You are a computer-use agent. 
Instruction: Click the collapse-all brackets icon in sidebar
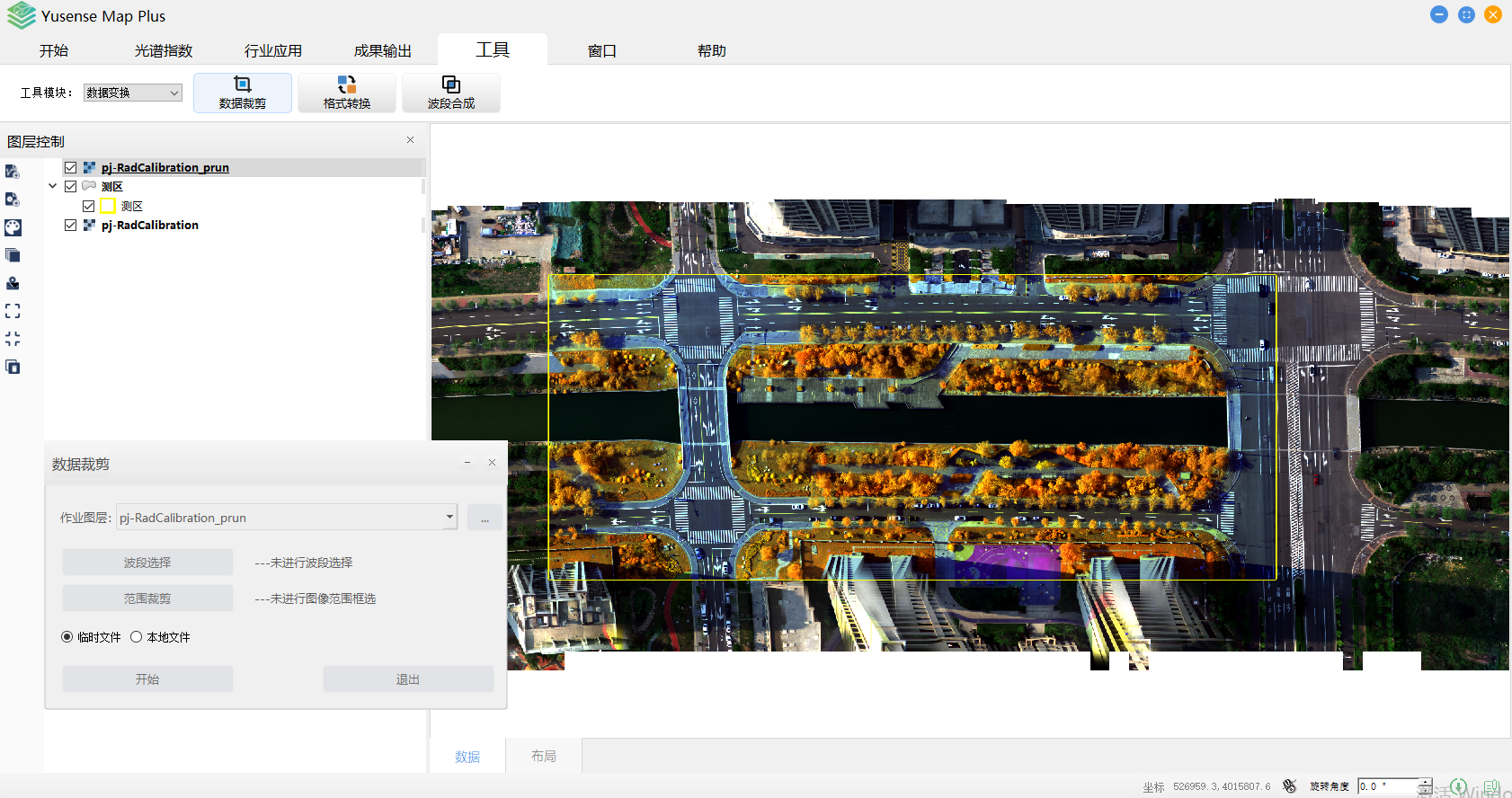pyautogui.click(x=13, y=339)
